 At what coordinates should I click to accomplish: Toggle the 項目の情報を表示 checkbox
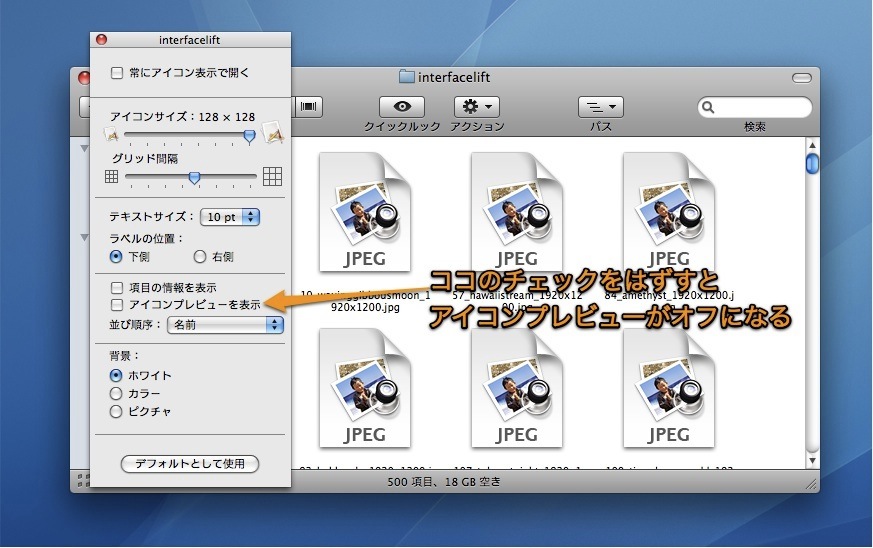point(117,288)
